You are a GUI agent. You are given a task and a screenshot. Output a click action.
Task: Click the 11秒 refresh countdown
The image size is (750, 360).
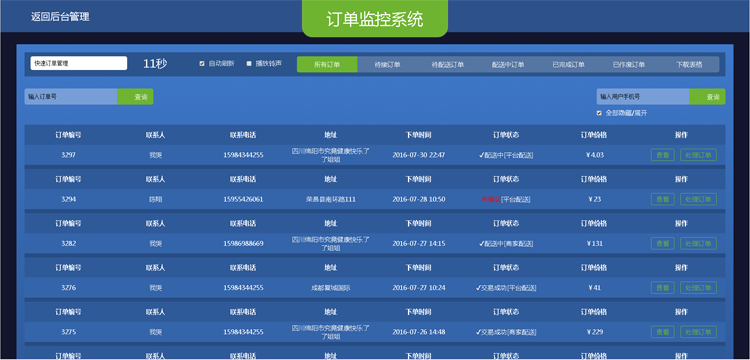click(155, 64)
